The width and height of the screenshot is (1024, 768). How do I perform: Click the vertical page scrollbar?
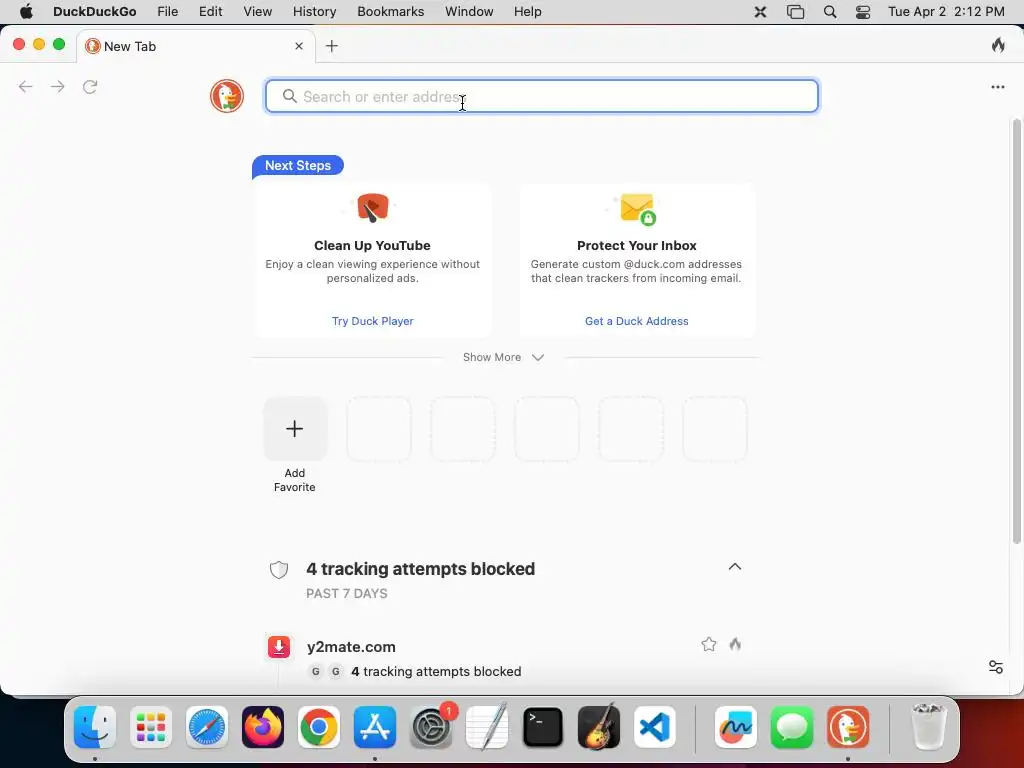click(x=1016, y=331)
